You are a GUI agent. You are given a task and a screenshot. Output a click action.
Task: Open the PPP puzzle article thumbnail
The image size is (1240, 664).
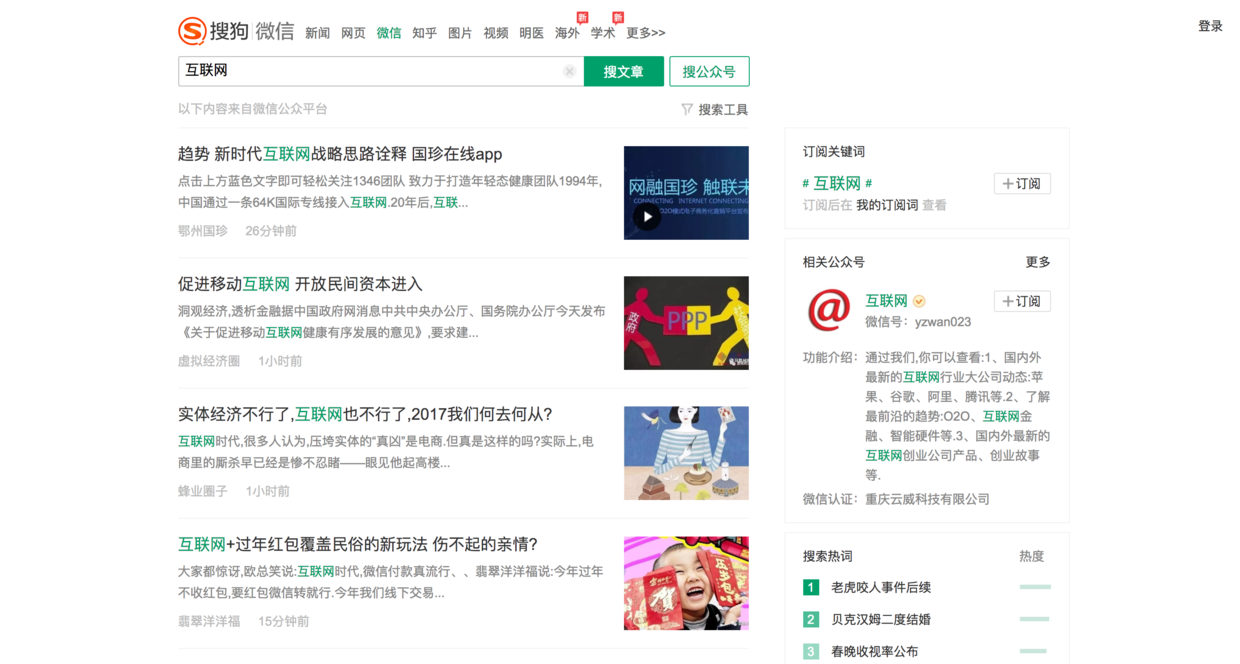point(686,323)
